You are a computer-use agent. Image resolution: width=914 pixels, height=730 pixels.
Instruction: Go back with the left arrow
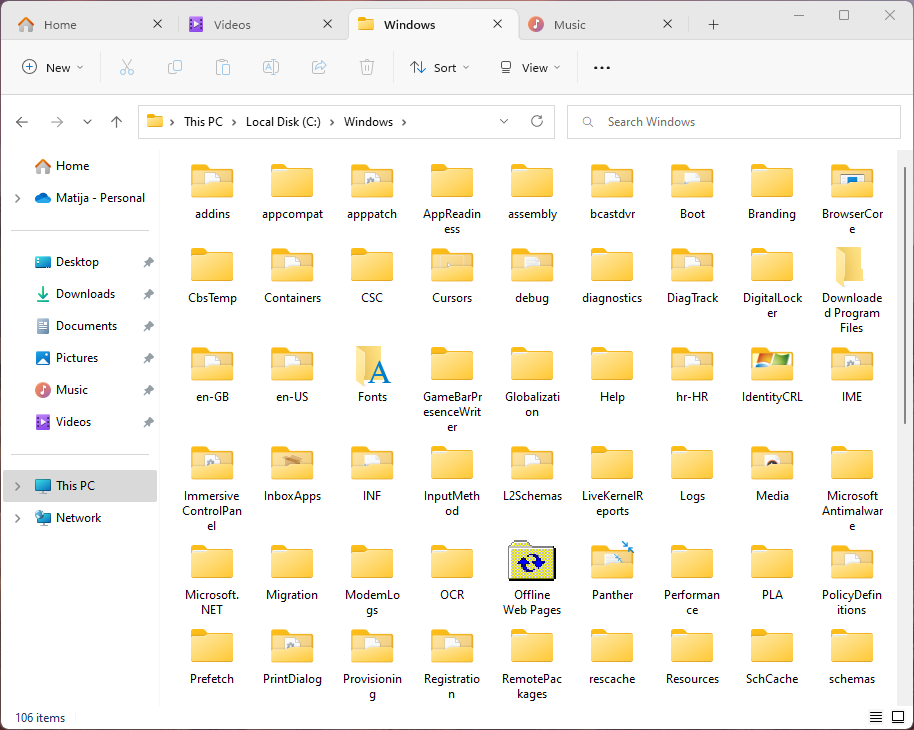22,122
